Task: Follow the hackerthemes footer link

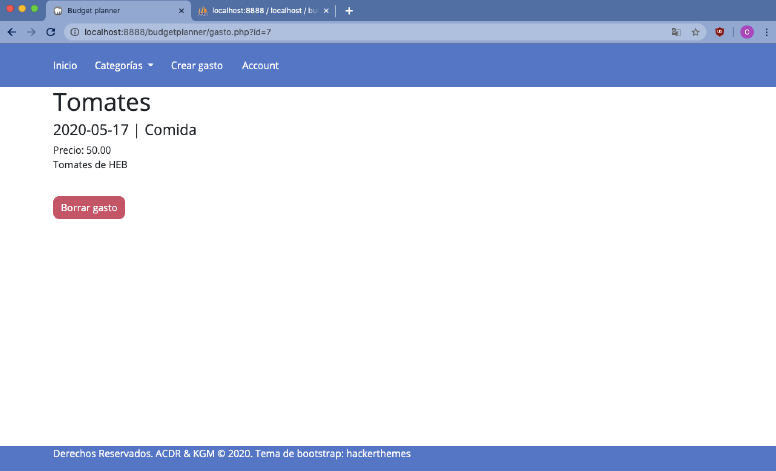Action: tap(378, 454)
